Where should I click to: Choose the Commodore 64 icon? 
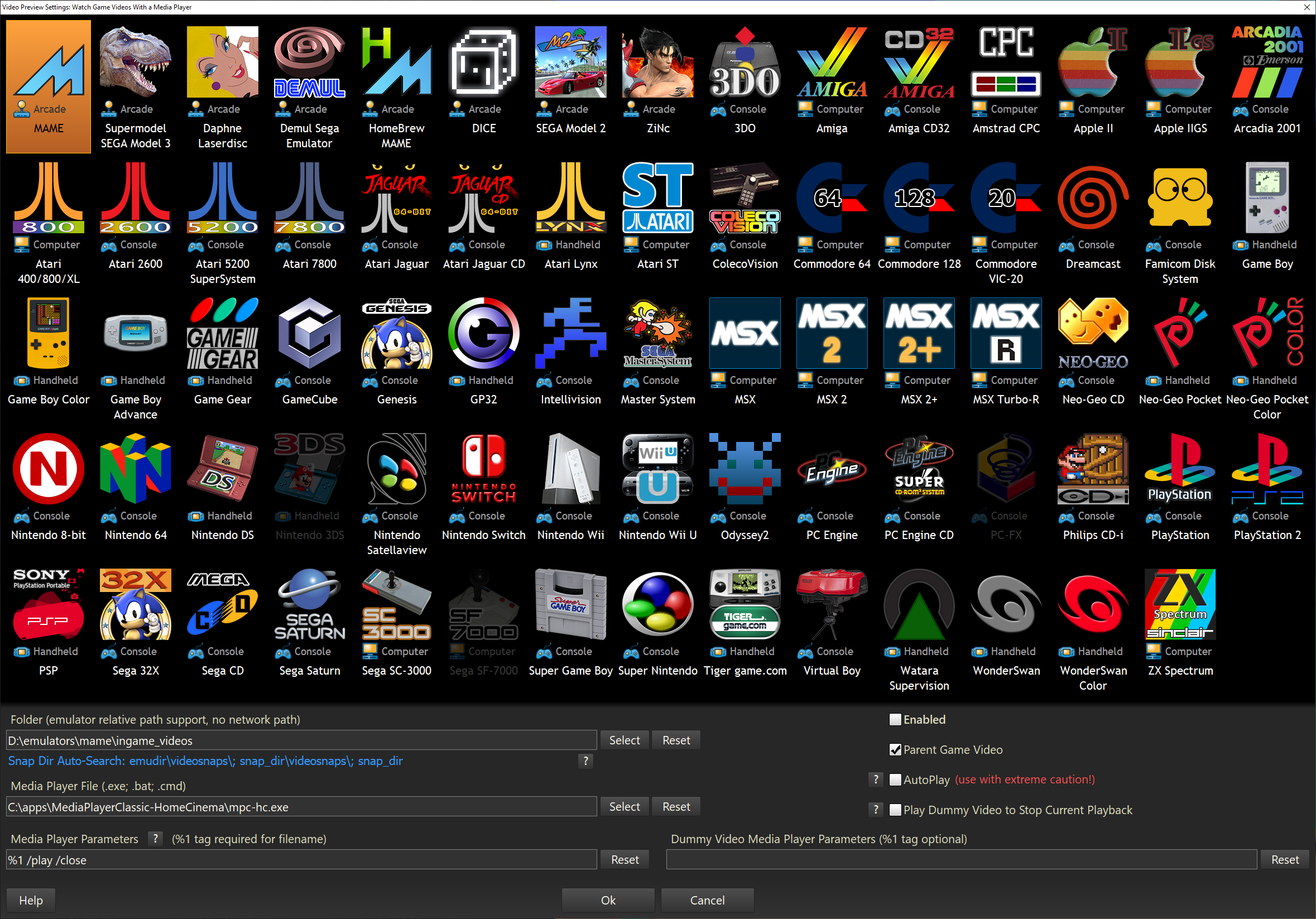point(831,199)
